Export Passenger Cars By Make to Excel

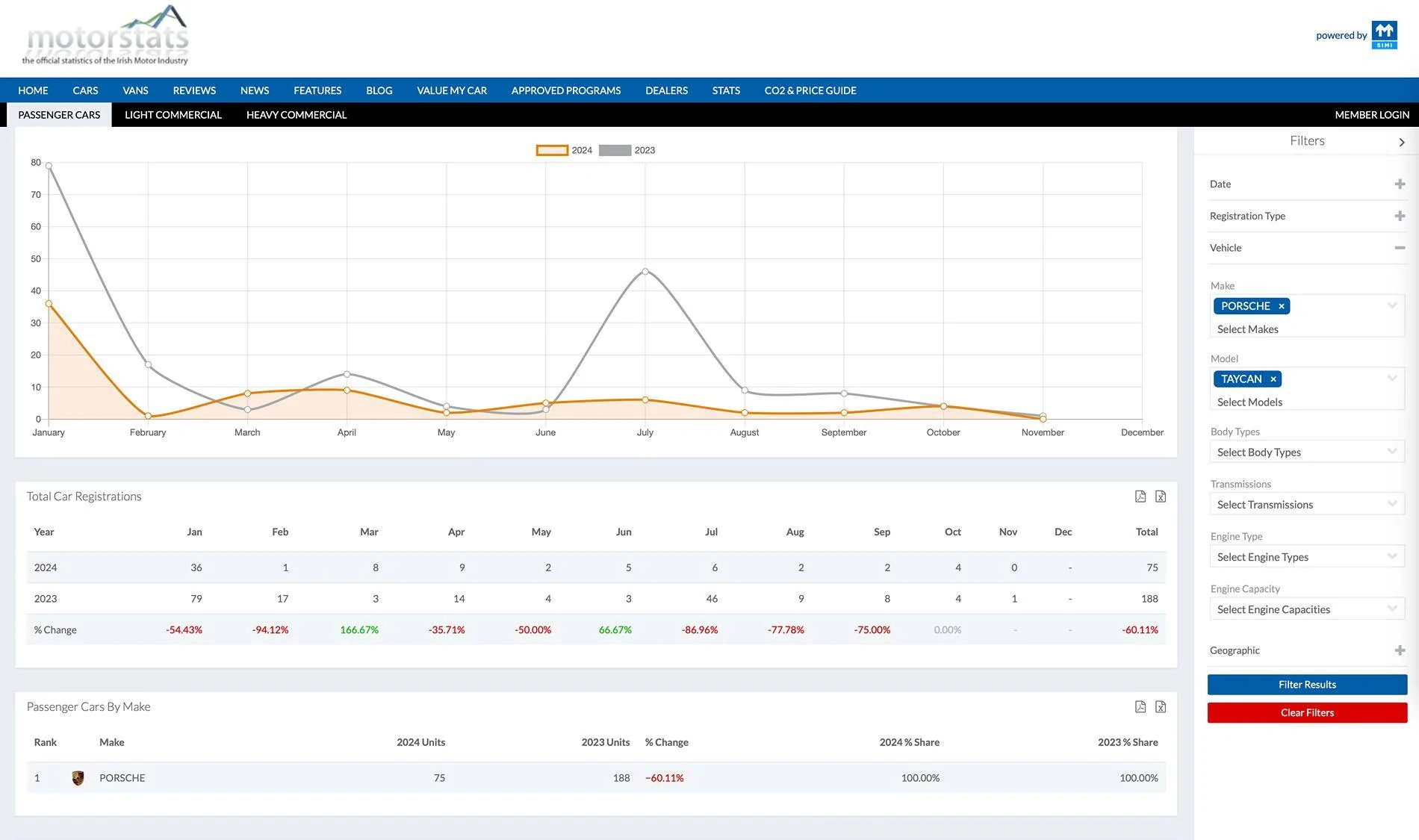(x=1161, y=706)
